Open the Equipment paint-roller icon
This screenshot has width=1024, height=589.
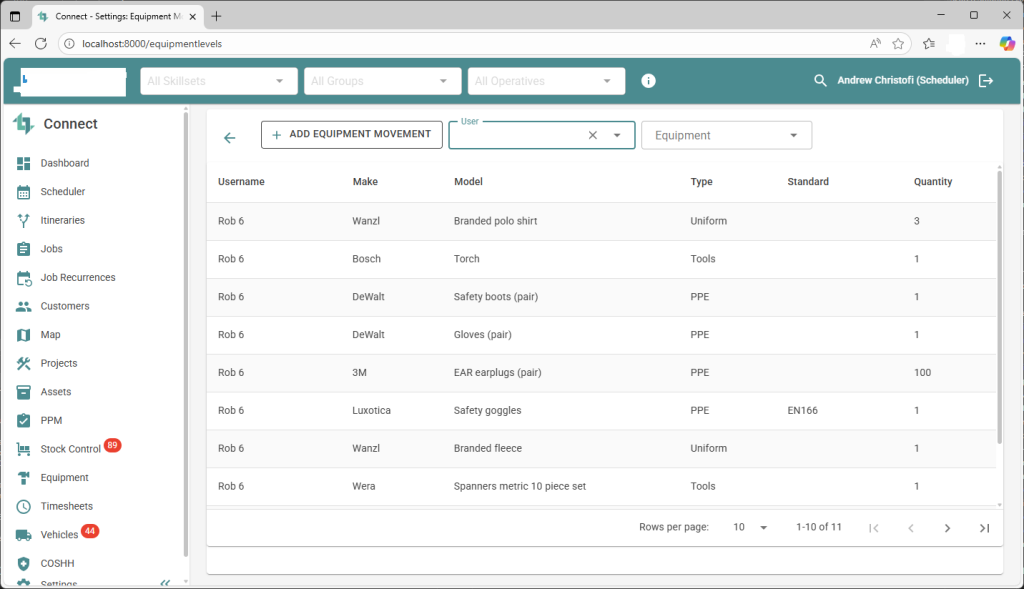pos(24,478)
